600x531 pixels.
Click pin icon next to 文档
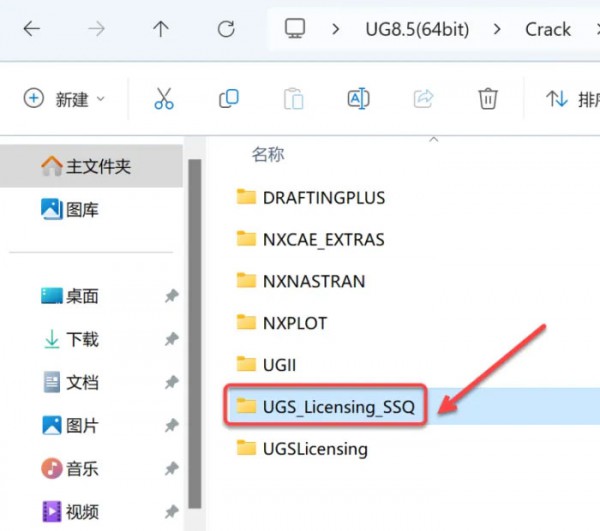click(172, 382)
